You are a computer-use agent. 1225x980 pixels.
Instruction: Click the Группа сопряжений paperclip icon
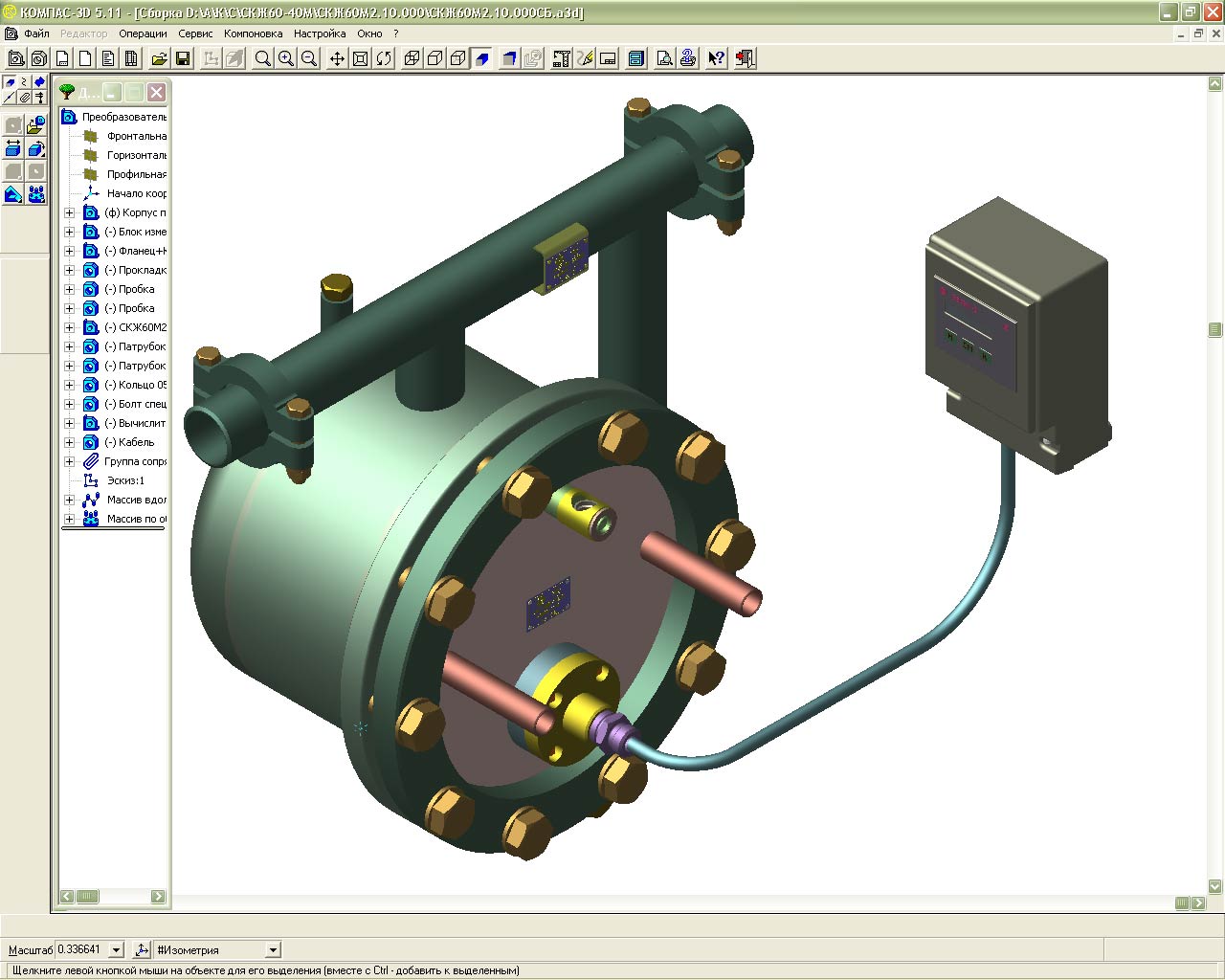(91, 461)
